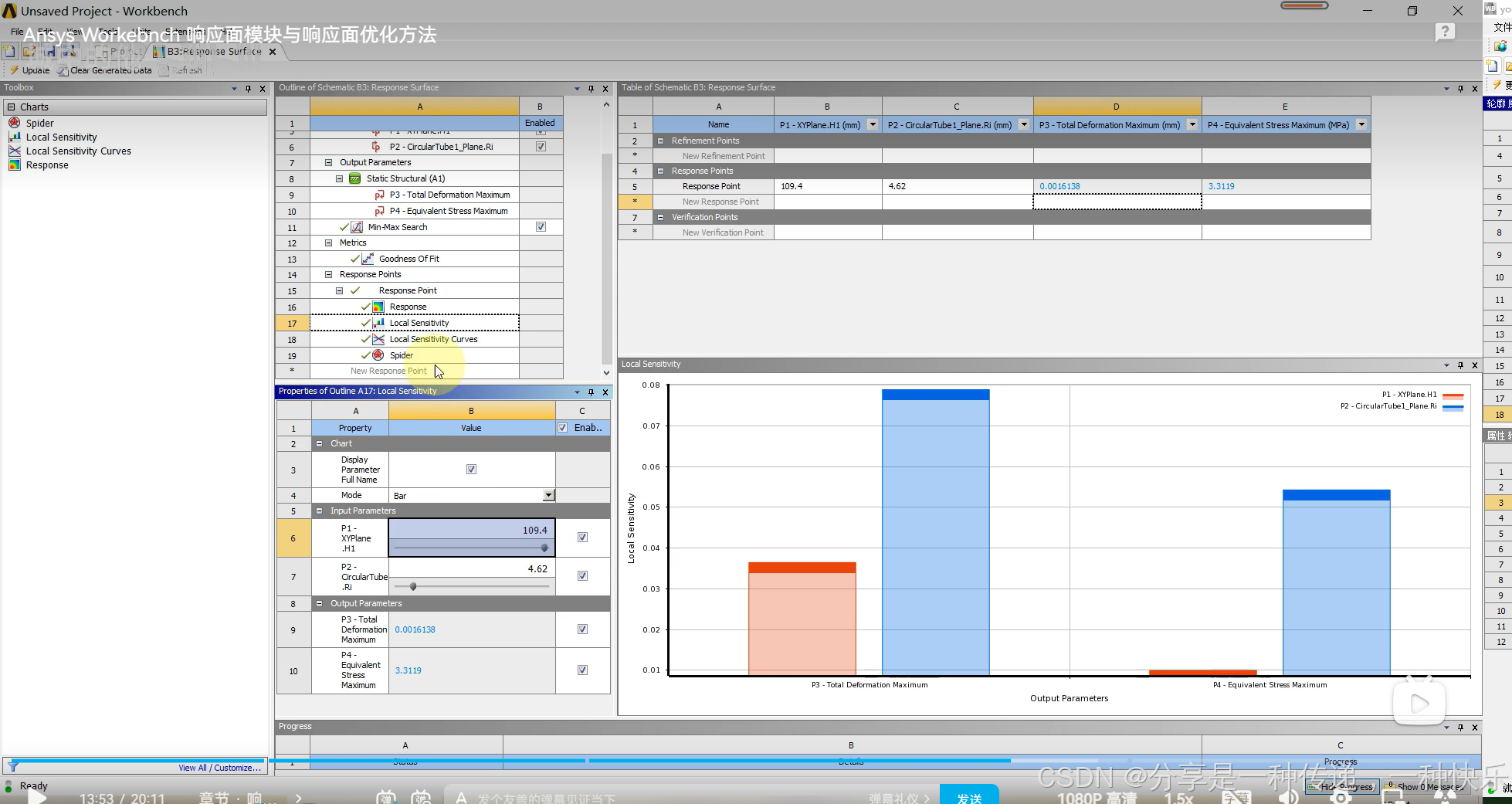Viewport: 1512px width, 804px height.
Task: Toggle the Enabled column header checkbox
Action: pyautogui.click(x=562, y=428)
